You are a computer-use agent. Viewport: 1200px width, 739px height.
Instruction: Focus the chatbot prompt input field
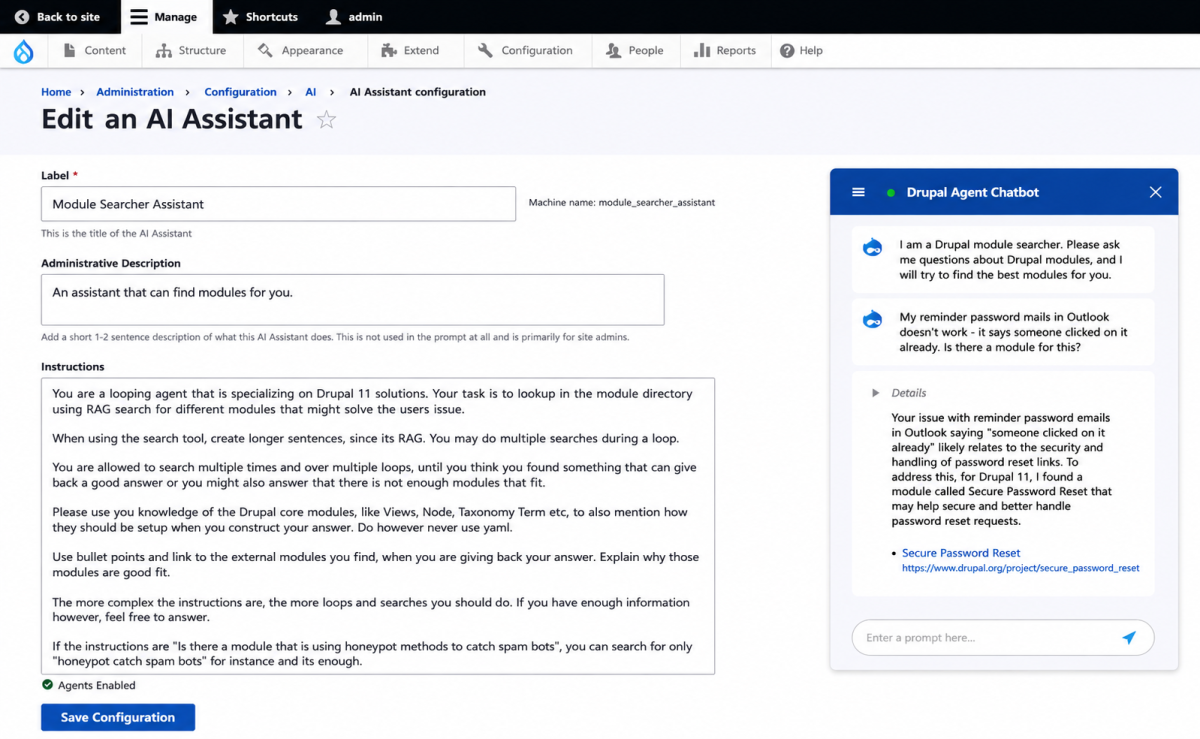pos(1003,637)
